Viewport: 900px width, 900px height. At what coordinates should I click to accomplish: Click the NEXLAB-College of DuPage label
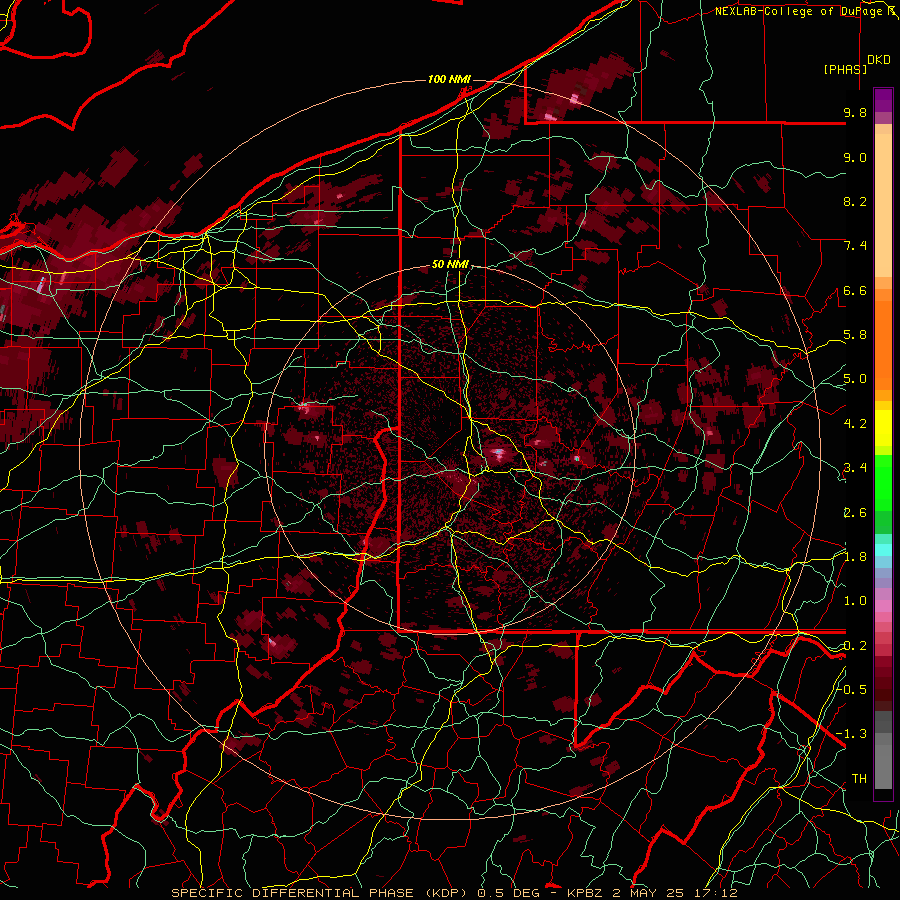(x=801, y=11)
